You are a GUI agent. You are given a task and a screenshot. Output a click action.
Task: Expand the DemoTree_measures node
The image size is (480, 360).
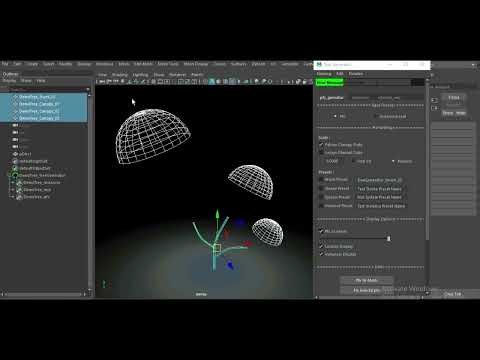click(13, 183)
